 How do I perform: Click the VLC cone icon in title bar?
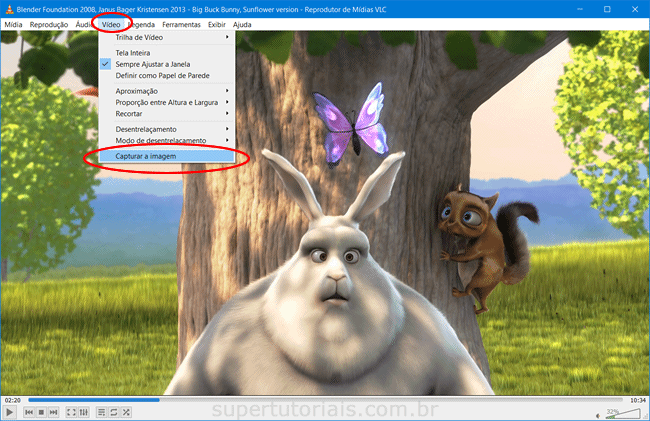point(7,8)
